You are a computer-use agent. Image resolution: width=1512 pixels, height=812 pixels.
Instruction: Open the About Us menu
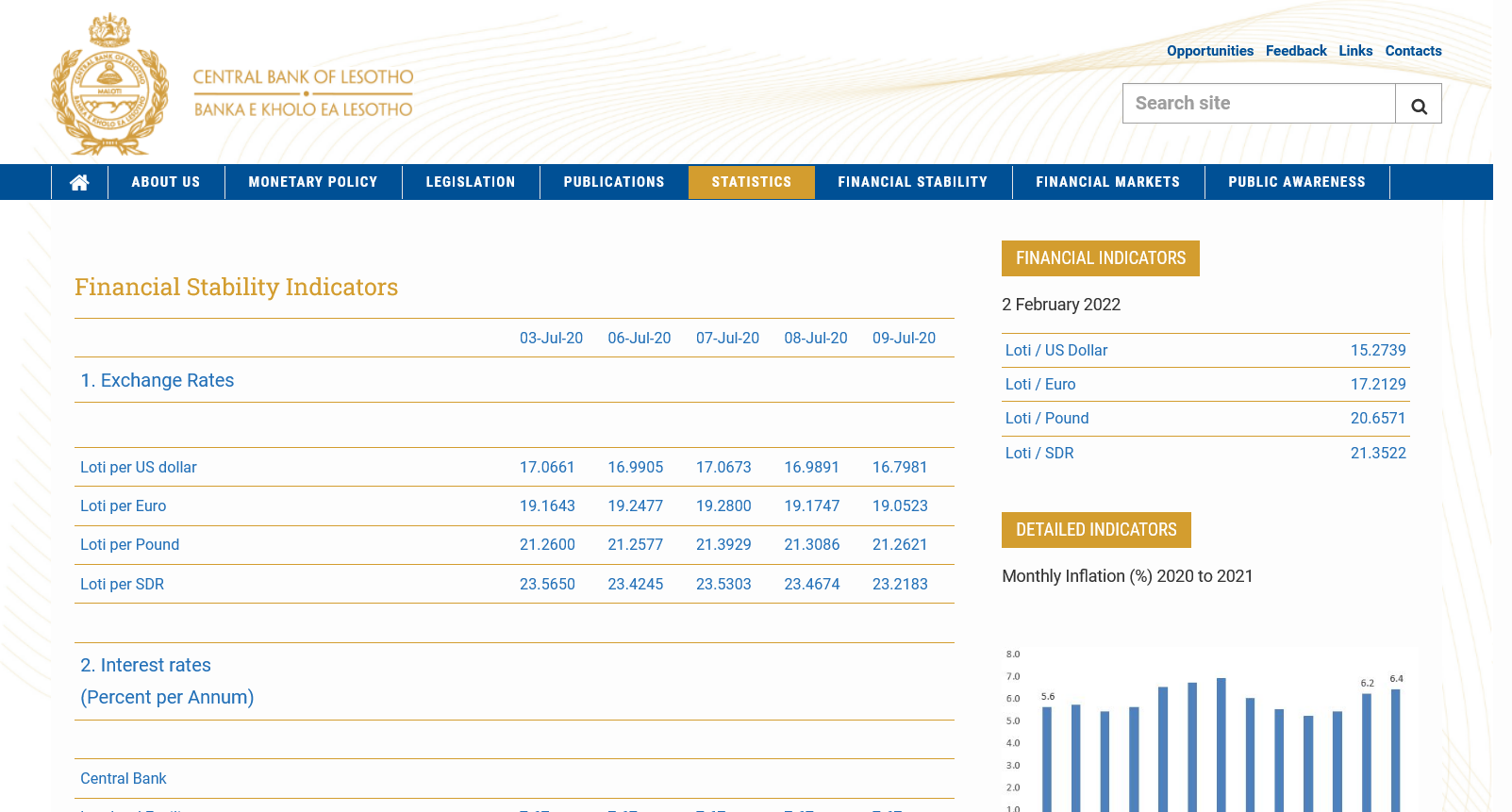pos(166,182)
